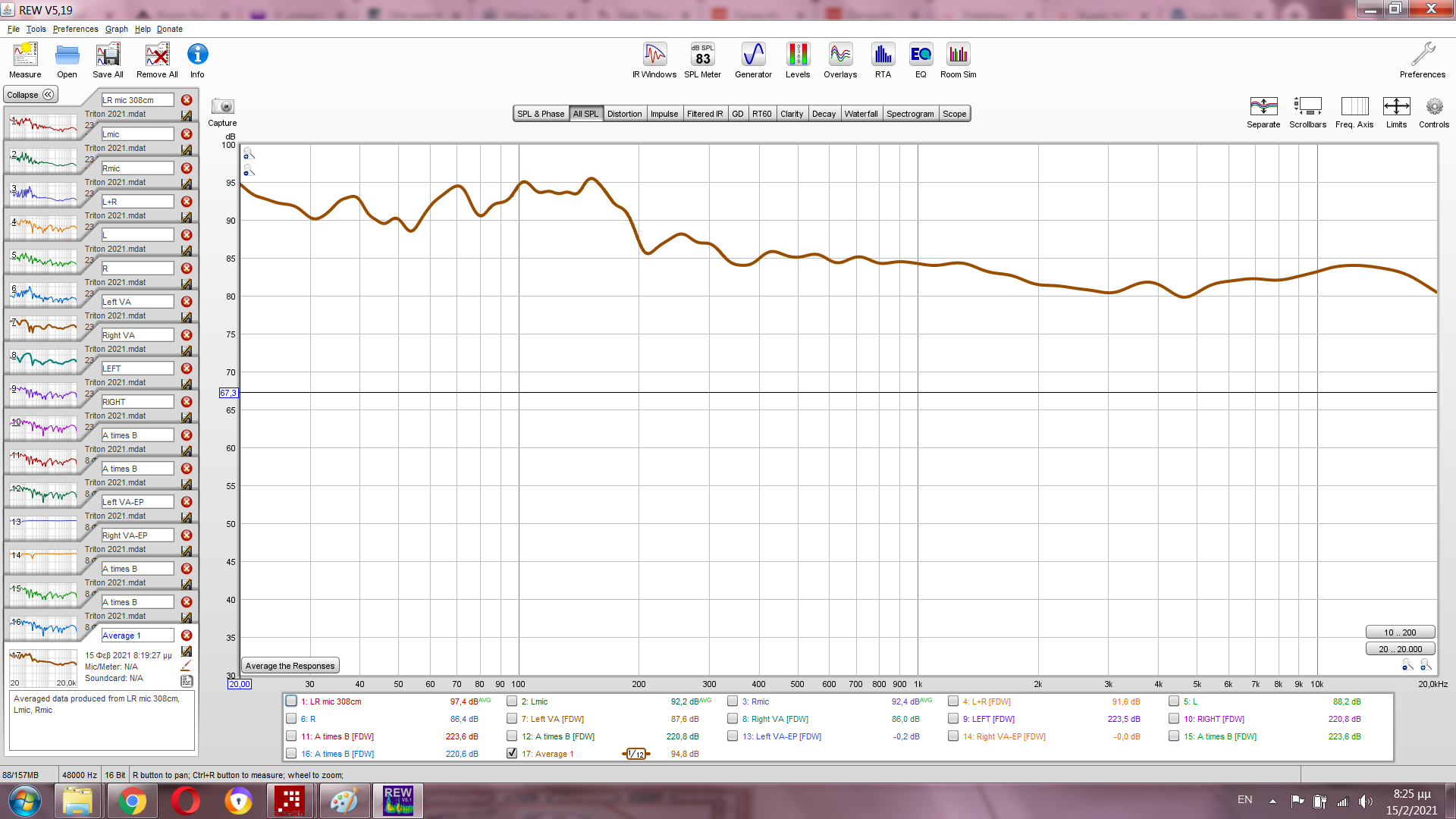Screen dimensions: 1456x819
Task: Set frequency range 20 .. 20.000
Action: coord(1400,649)
